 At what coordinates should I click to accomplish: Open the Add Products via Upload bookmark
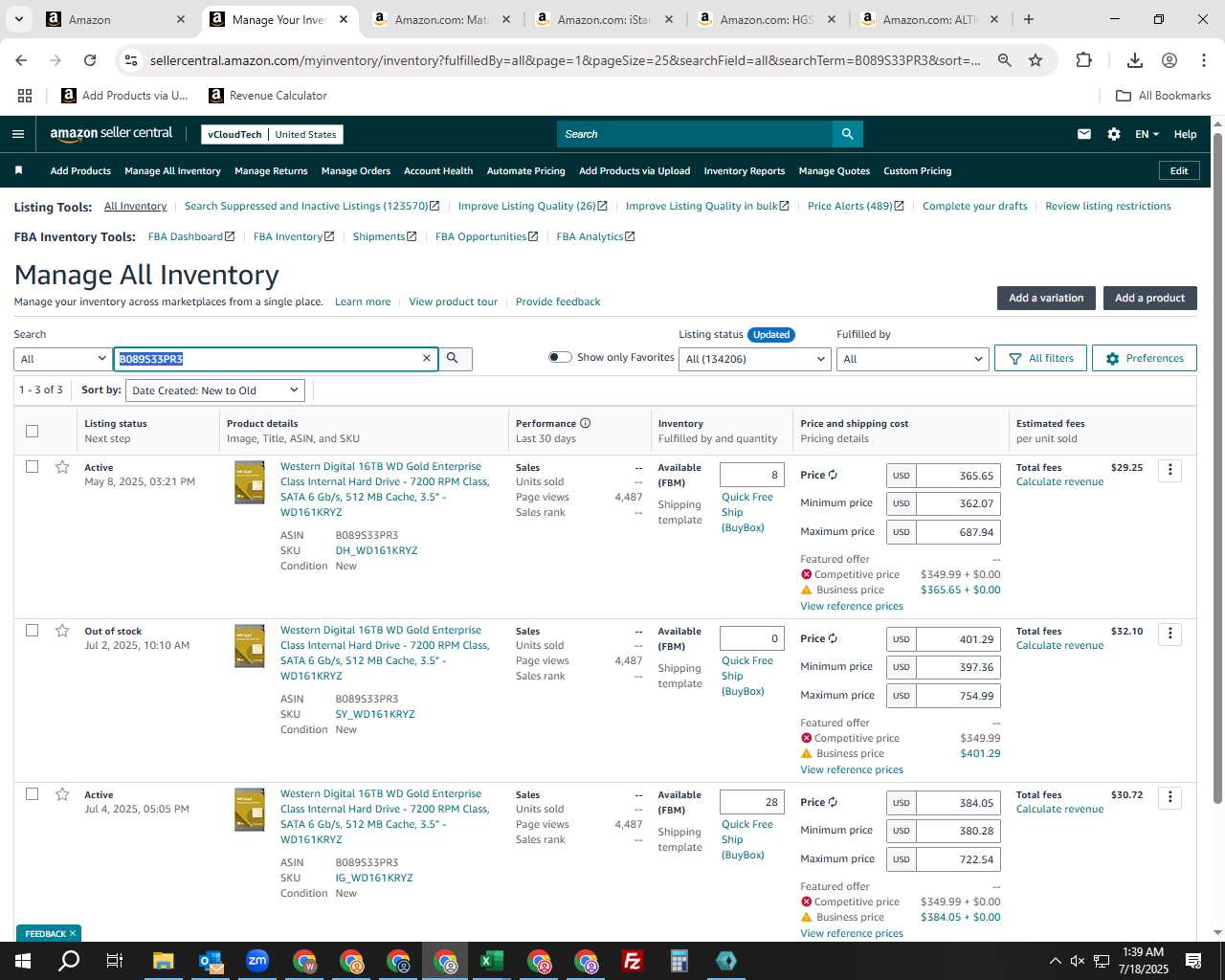[124, 96]
